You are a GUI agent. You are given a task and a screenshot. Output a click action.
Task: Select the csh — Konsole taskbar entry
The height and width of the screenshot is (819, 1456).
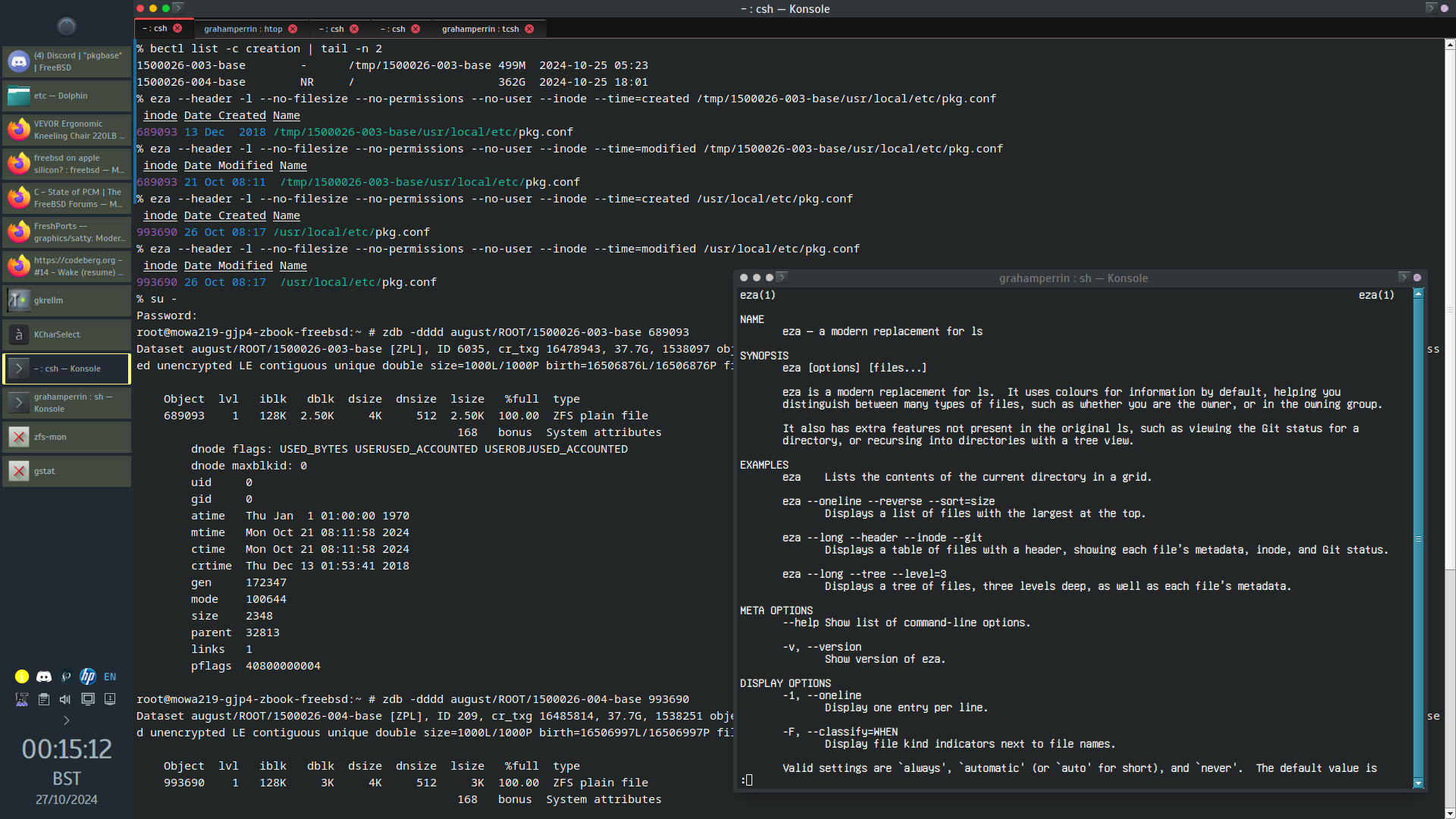[67, 369]
